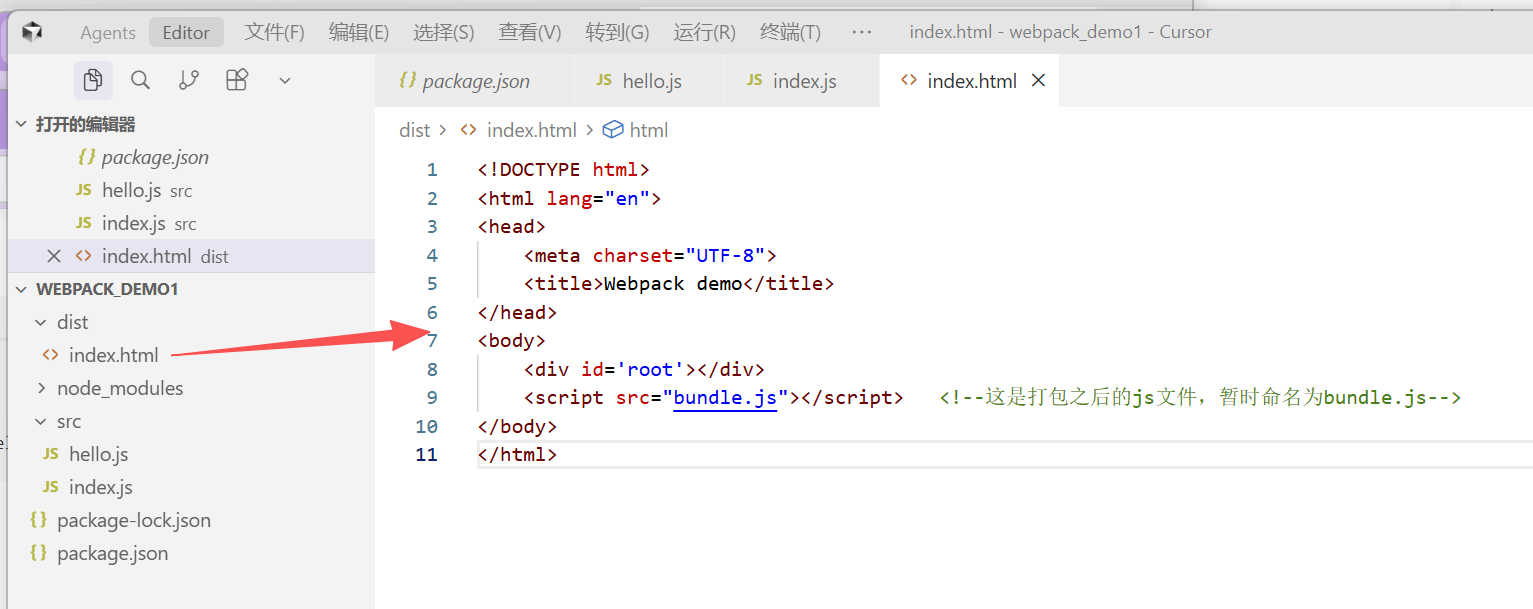1533x609 pixels.
Task: Open the 运行(R) menu
Action: tap(704, 32)
